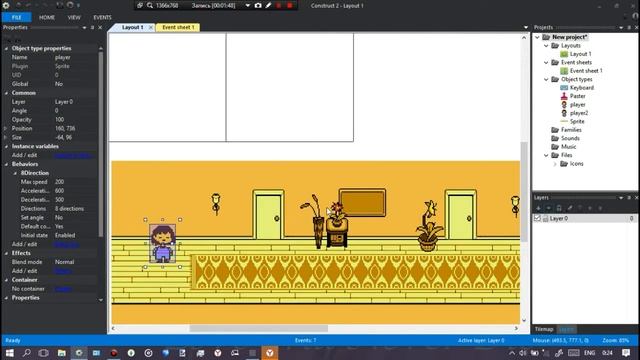640x360 pixels.
Task: Click the add layer plus icon
Action: tap(538, 208)
